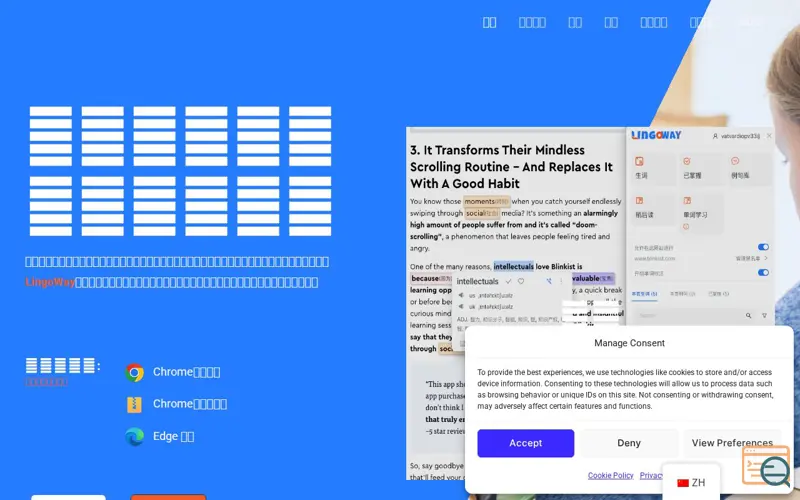Close the LingoWay panel with the X

pyautogui.click(x=769, y=136)
